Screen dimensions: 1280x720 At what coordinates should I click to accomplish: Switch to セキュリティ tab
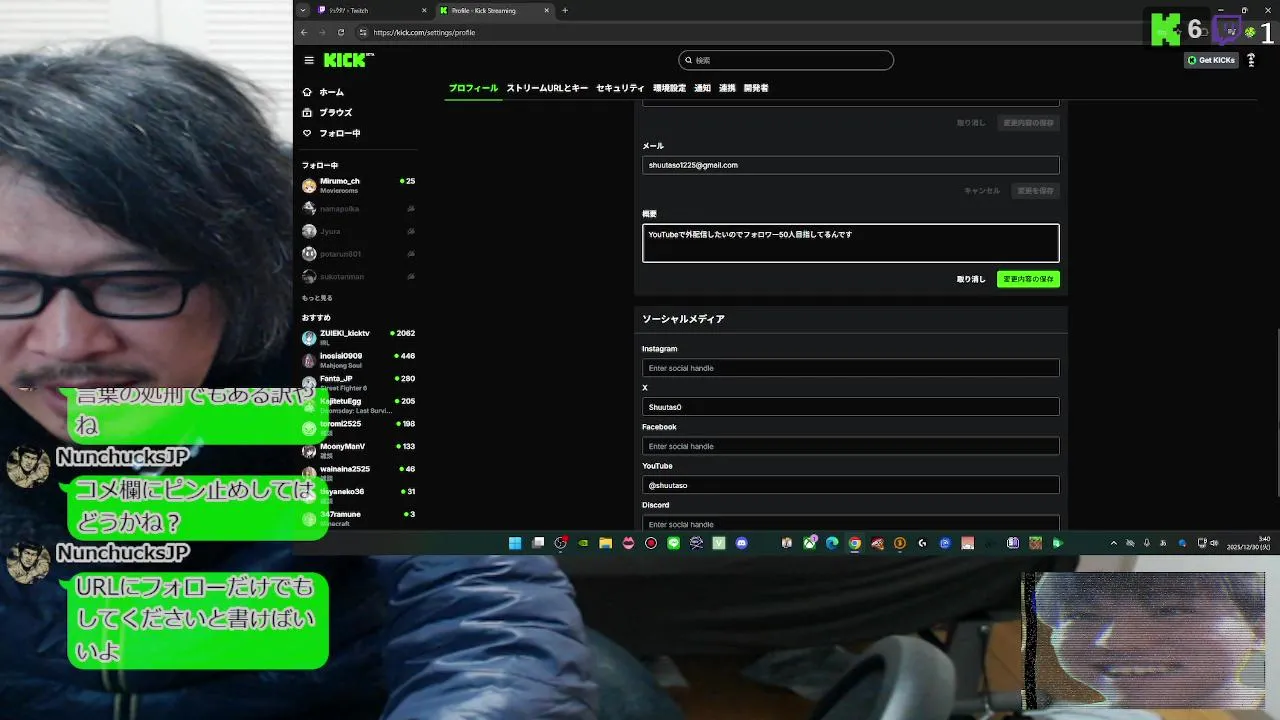coord(620,88)
